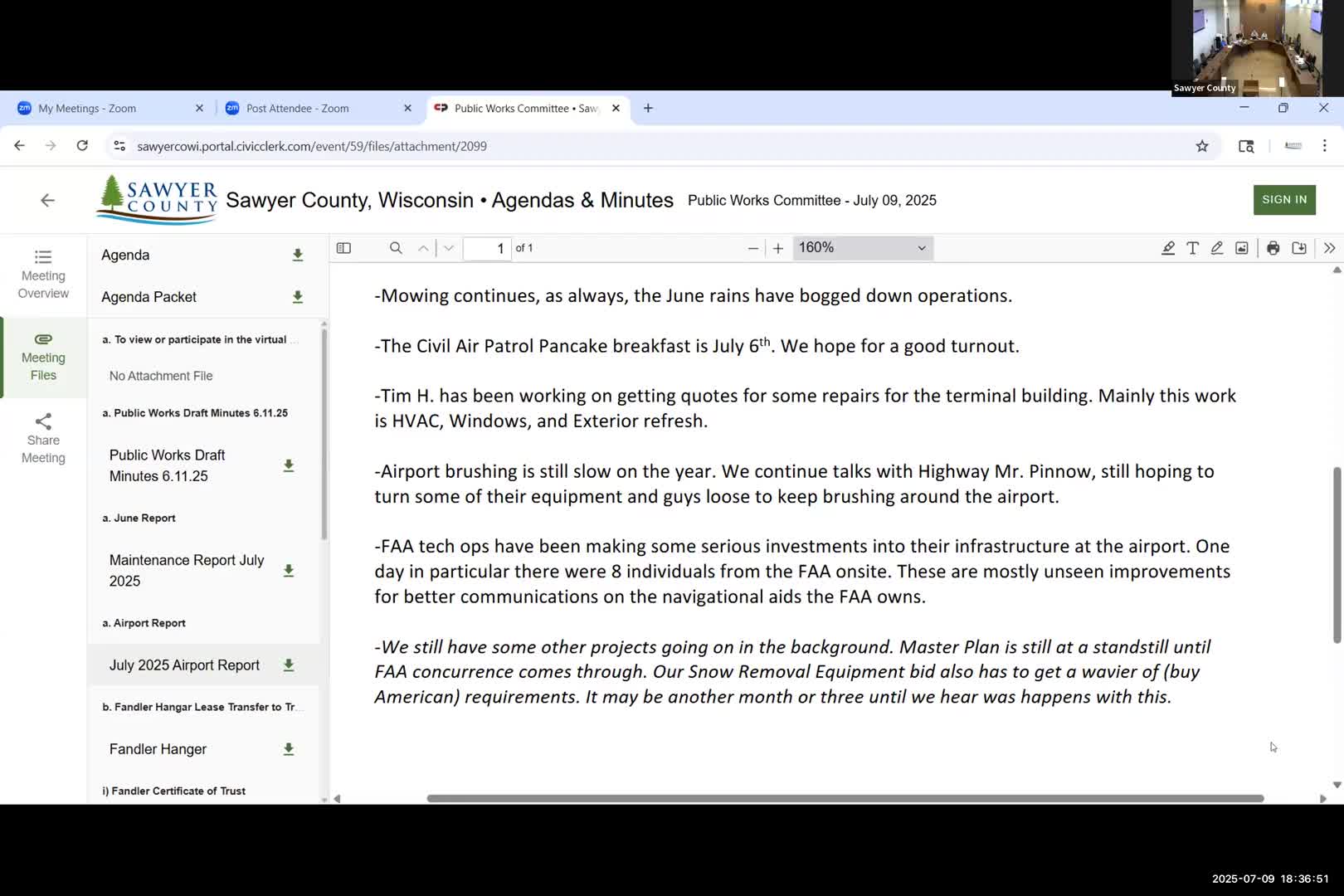Click the horizontal scrollbar of the document
Screen dimensions: 1344x896
tap(845, 798)
